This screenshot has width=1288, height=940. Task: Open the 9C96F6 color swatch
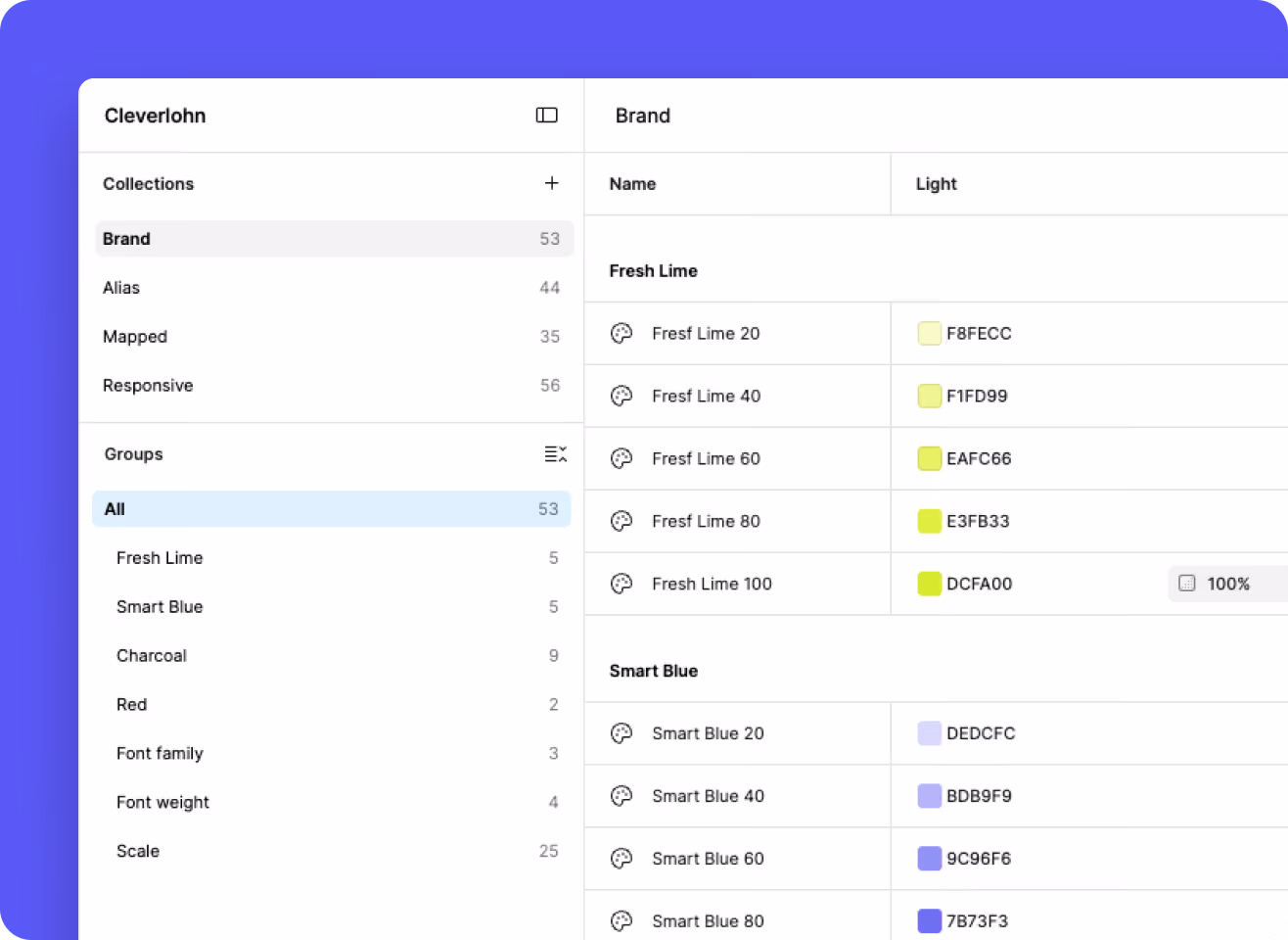tap(929, 859)
